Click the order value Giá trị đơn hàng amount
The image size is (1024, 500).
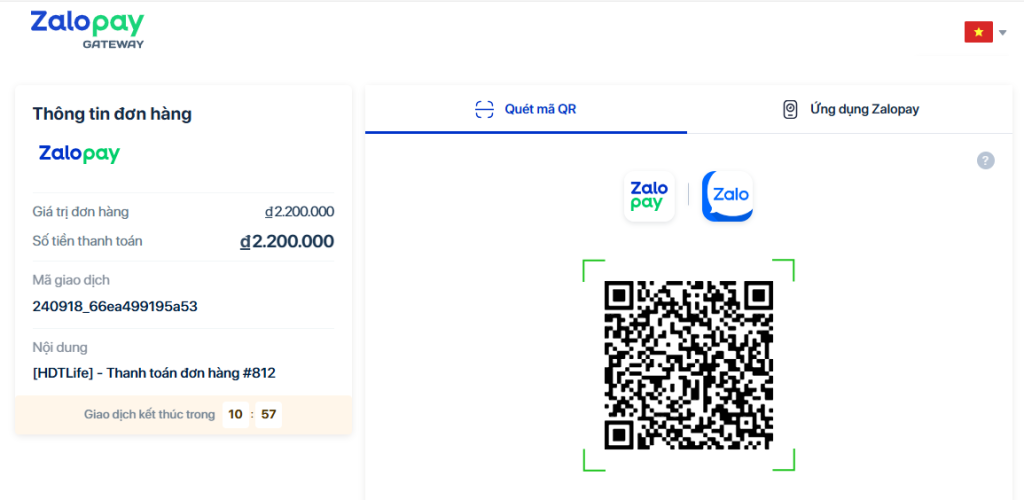(x=299, y=211)
